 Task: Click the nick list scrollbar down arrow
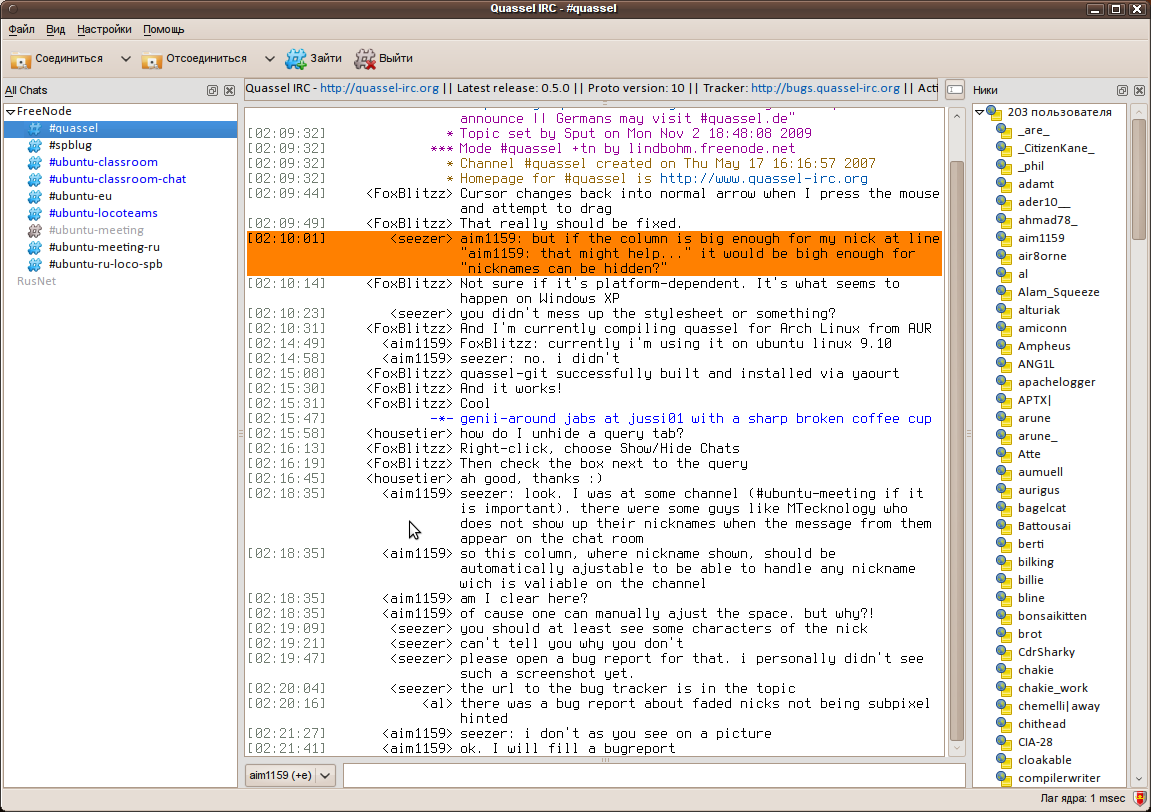[x=1139, y=779]
